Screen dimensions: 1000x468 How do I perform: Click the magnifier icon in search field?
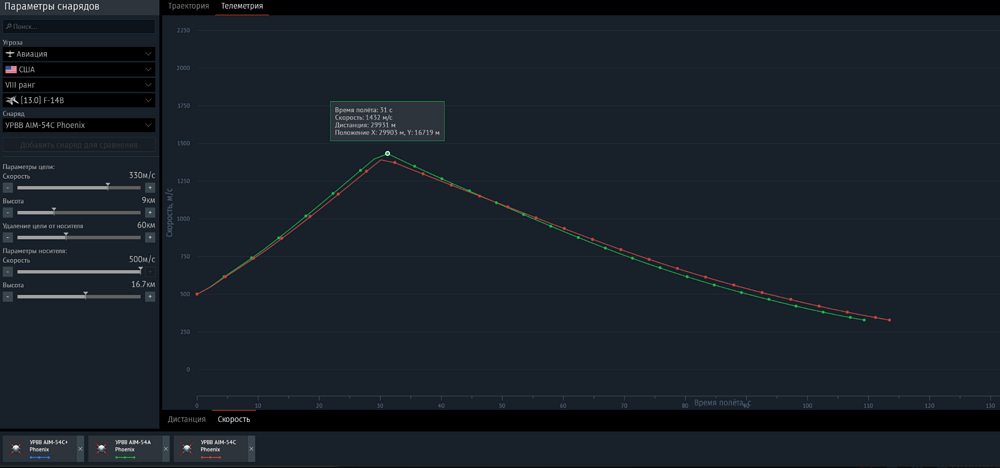[x=8, y=27]
